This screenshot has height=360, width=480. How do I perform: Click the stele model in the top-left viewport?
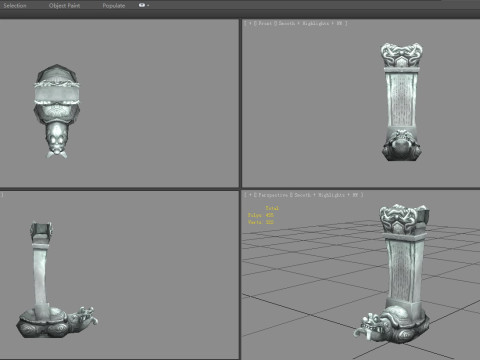pos(57,111)
